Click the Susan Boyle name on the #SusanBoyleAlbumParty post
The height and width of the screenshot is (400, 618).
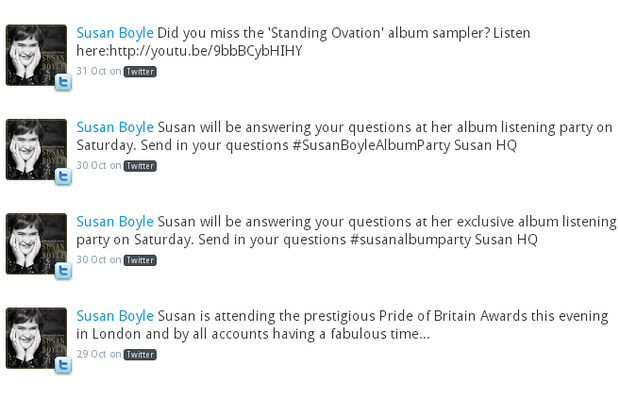115,127
